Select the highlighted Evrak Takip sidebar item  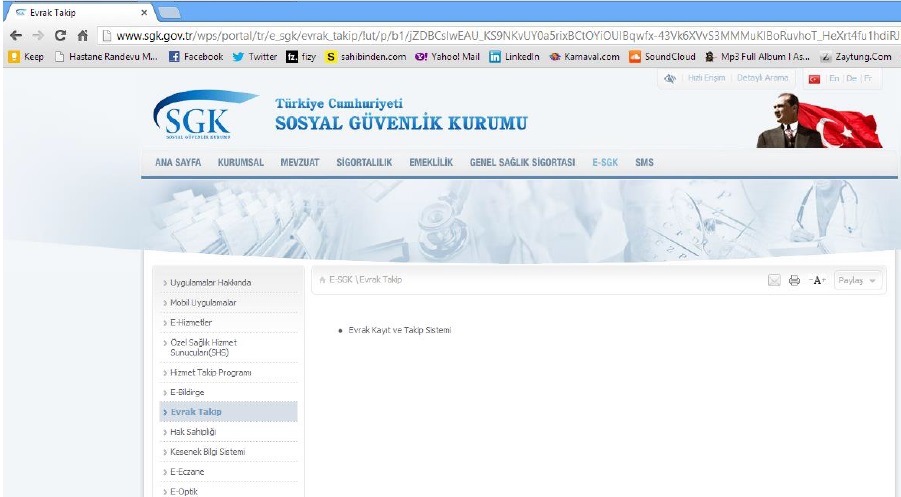(228, 412)
